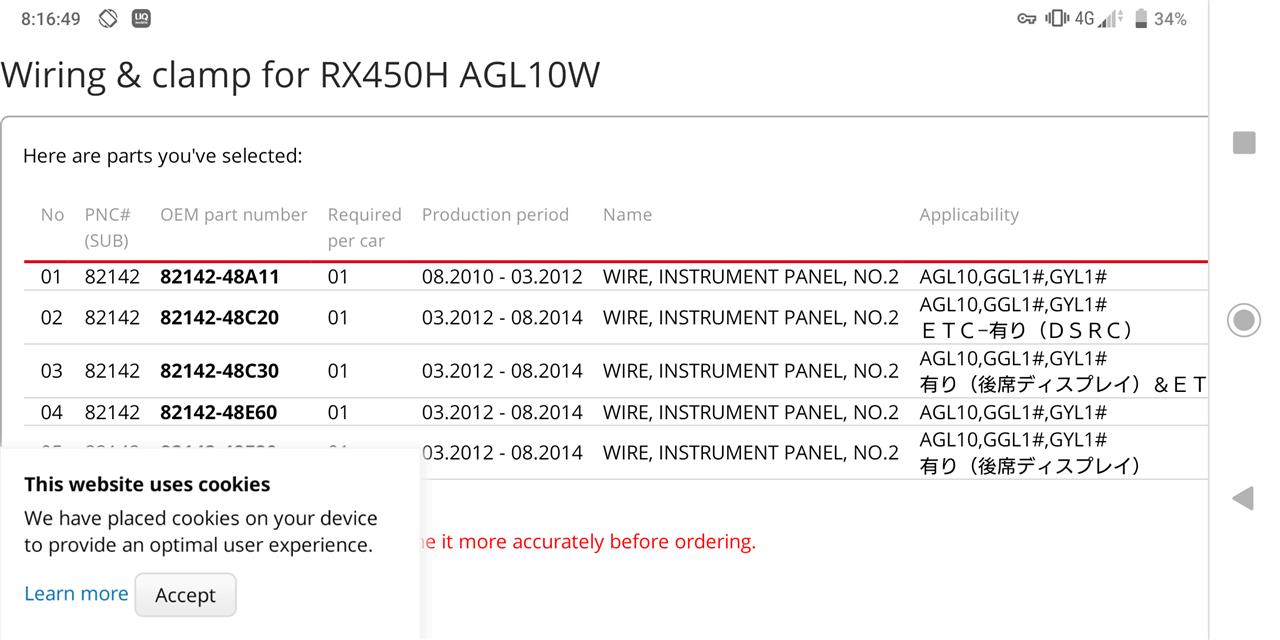Click PNC 82142 in the 82142-48E60 row
The height and width of the screenshot is (640, 1280).
[112, 412]
